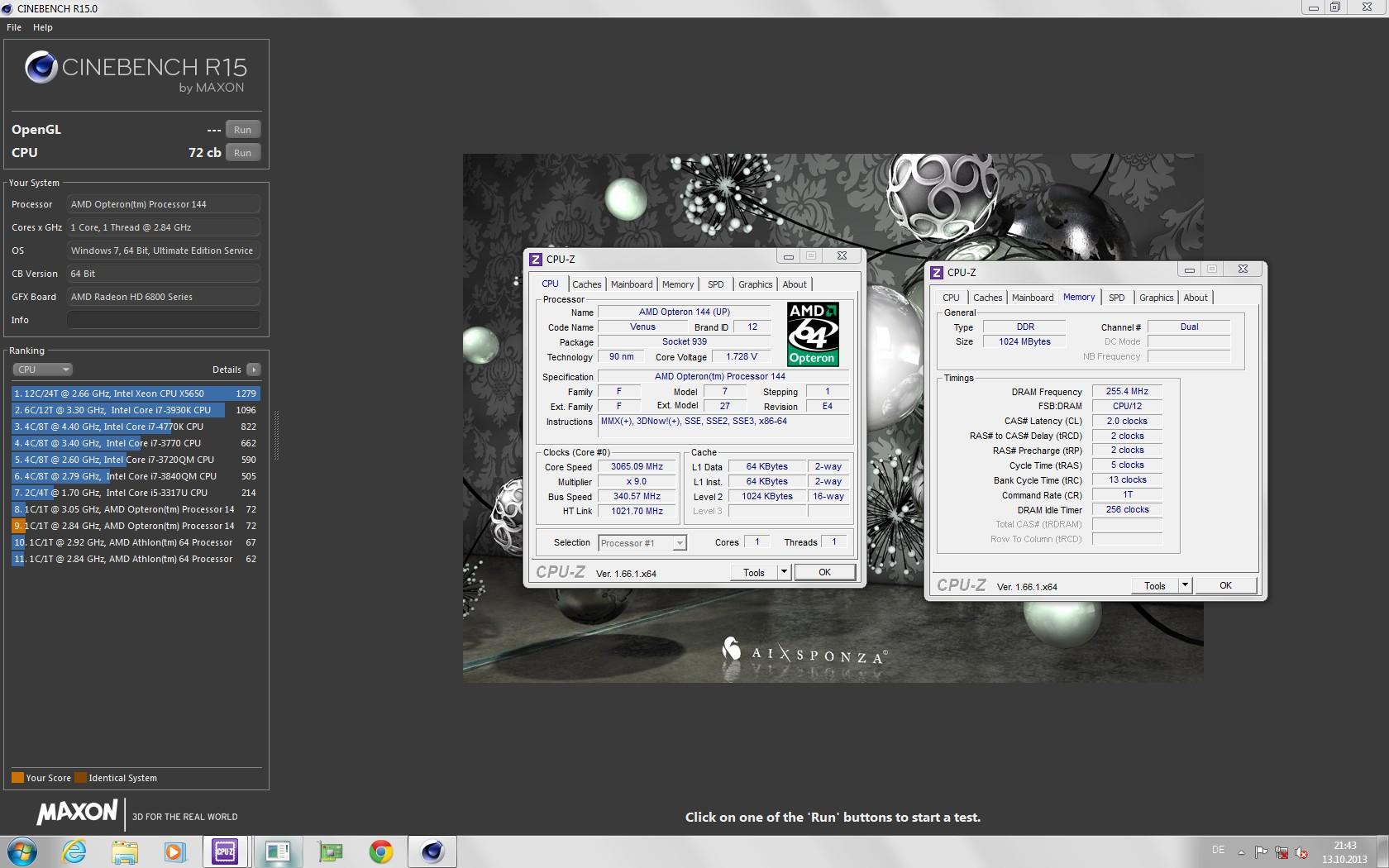Open Windows Media Player taskbar icon

175,851
